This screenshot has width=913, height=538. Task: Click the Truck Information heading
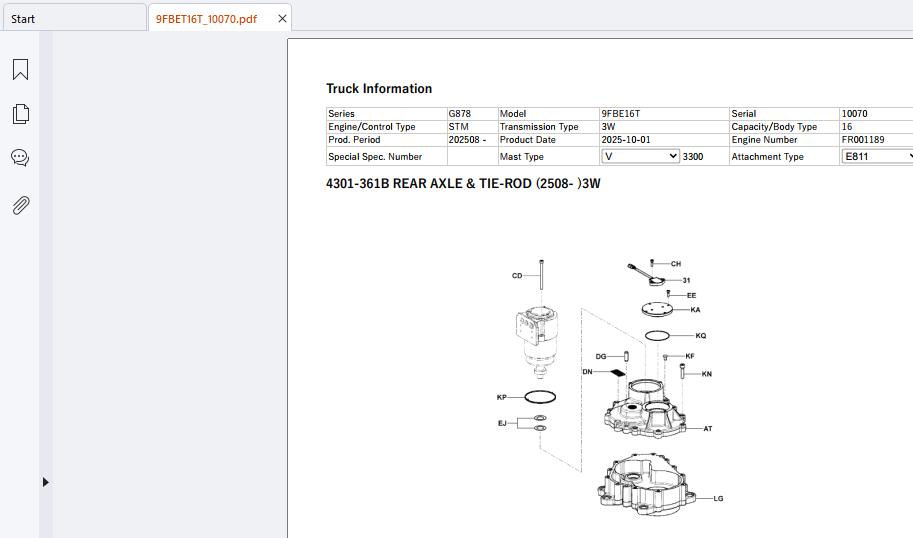379,89
